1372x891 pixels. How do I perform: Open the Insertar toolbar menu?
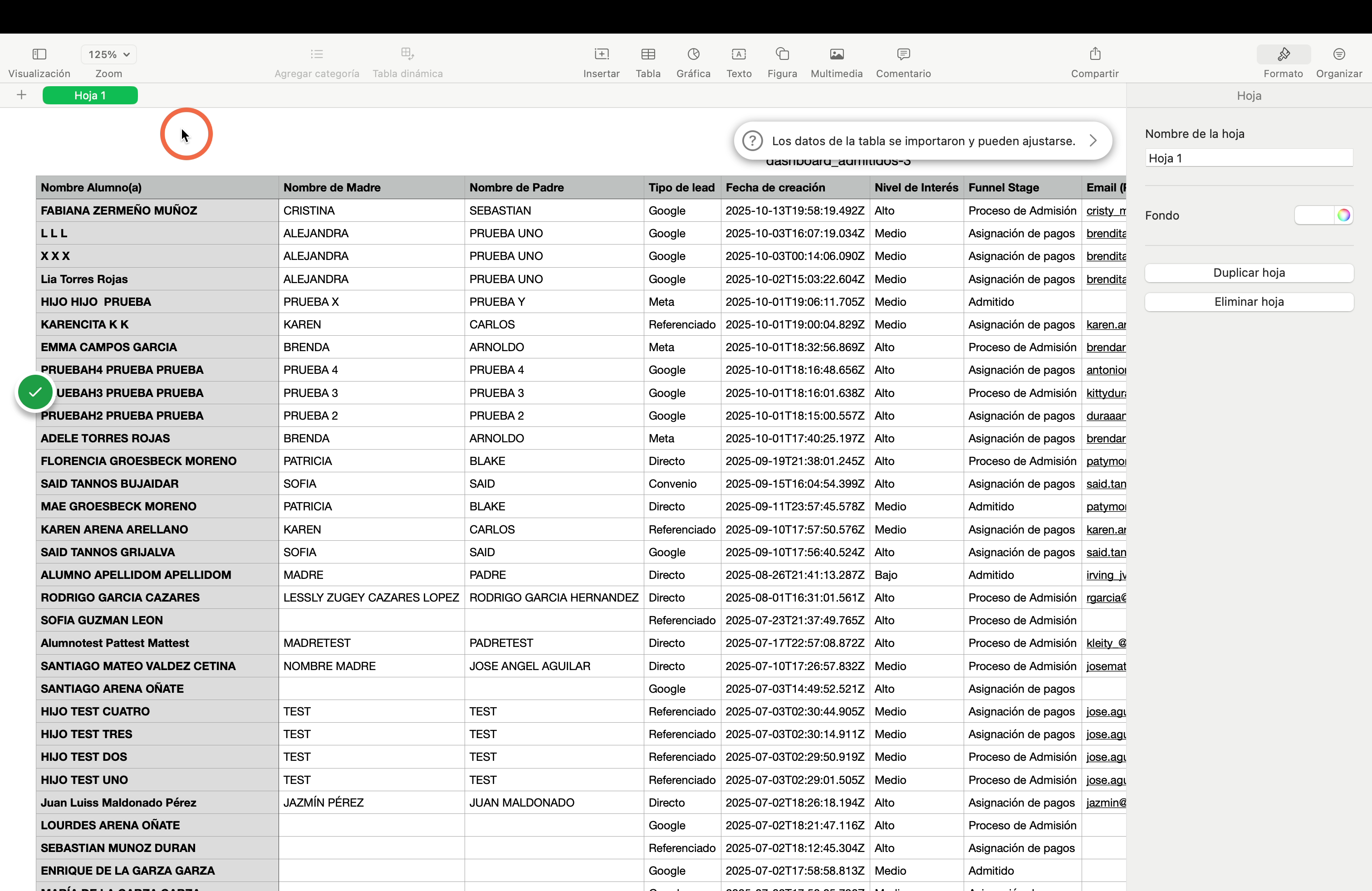(x=601, y=54)
